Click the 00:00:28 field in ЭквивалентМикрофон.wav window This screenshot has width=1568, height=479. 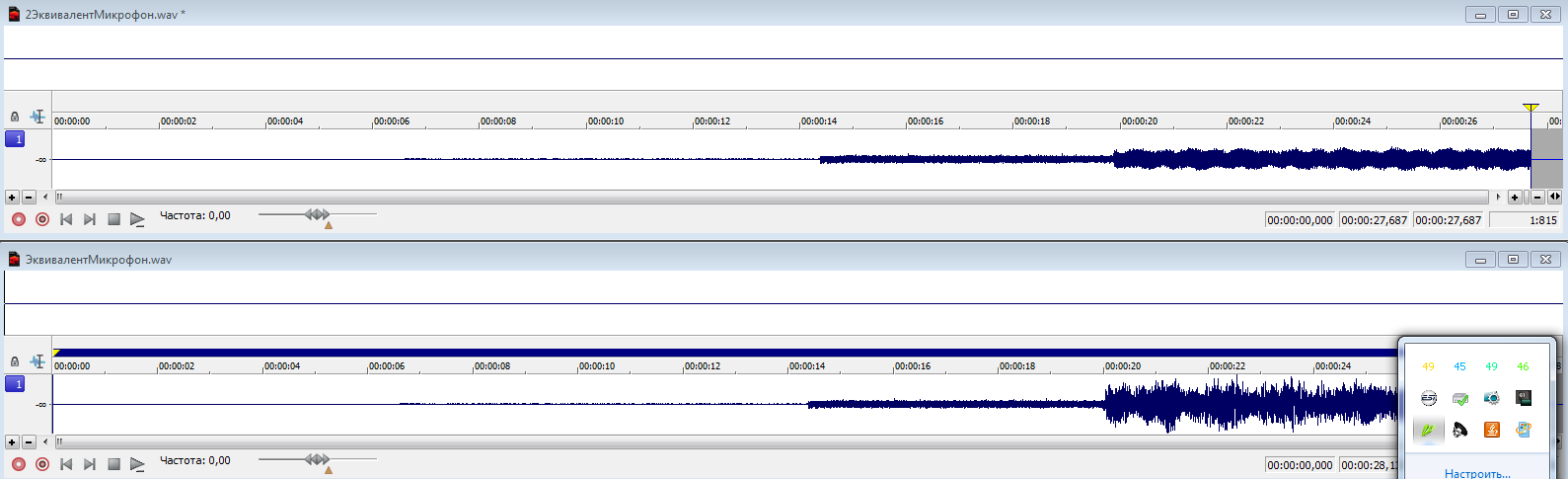pyautogui.click(x=1370, y=465)
